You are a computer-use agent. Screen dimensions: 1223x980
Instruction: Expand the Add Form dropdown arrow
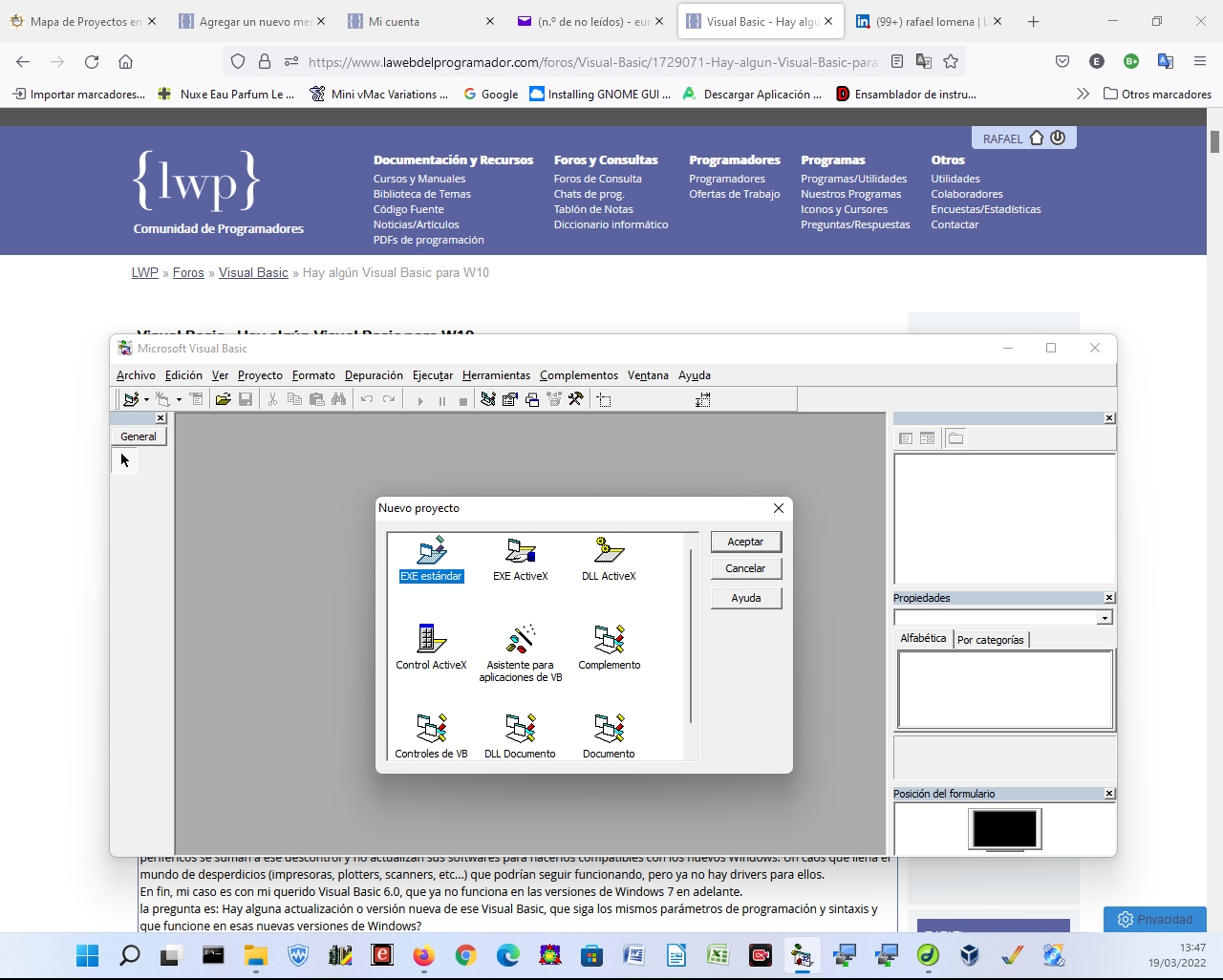pos(179,400)
